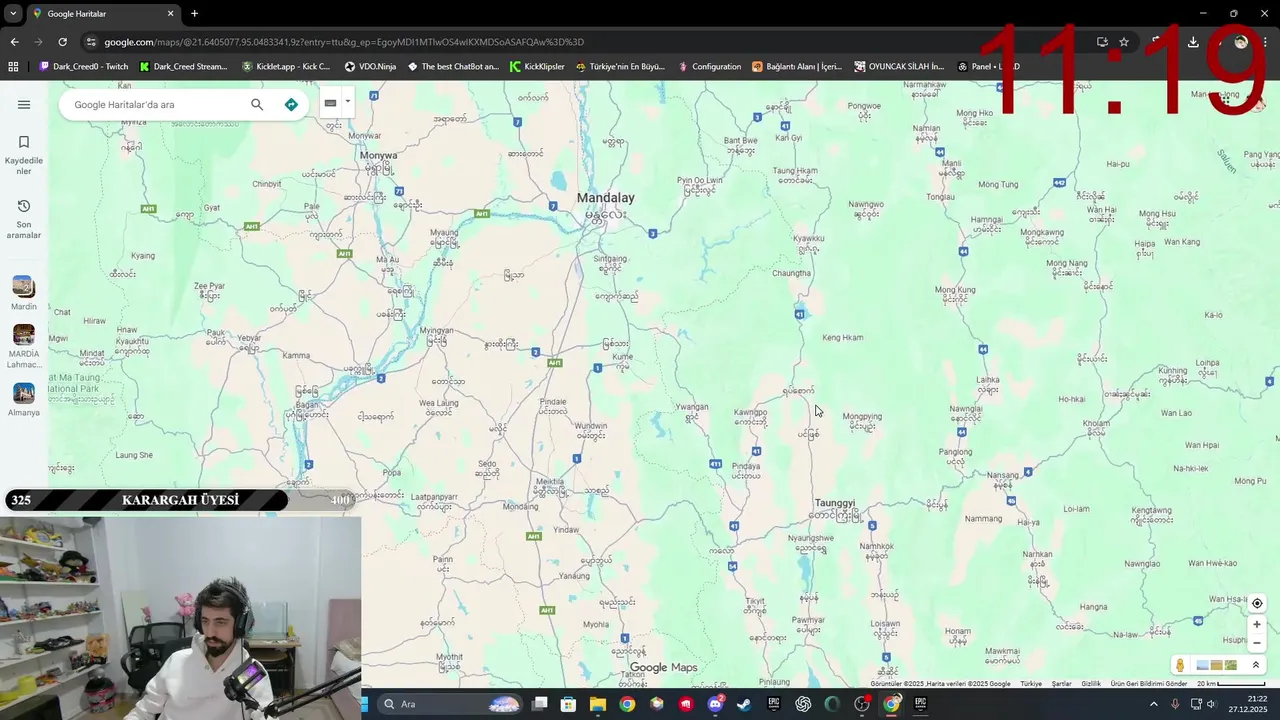Zoom in with the plus button
Screen dimensions: 1280x720
1257,625
